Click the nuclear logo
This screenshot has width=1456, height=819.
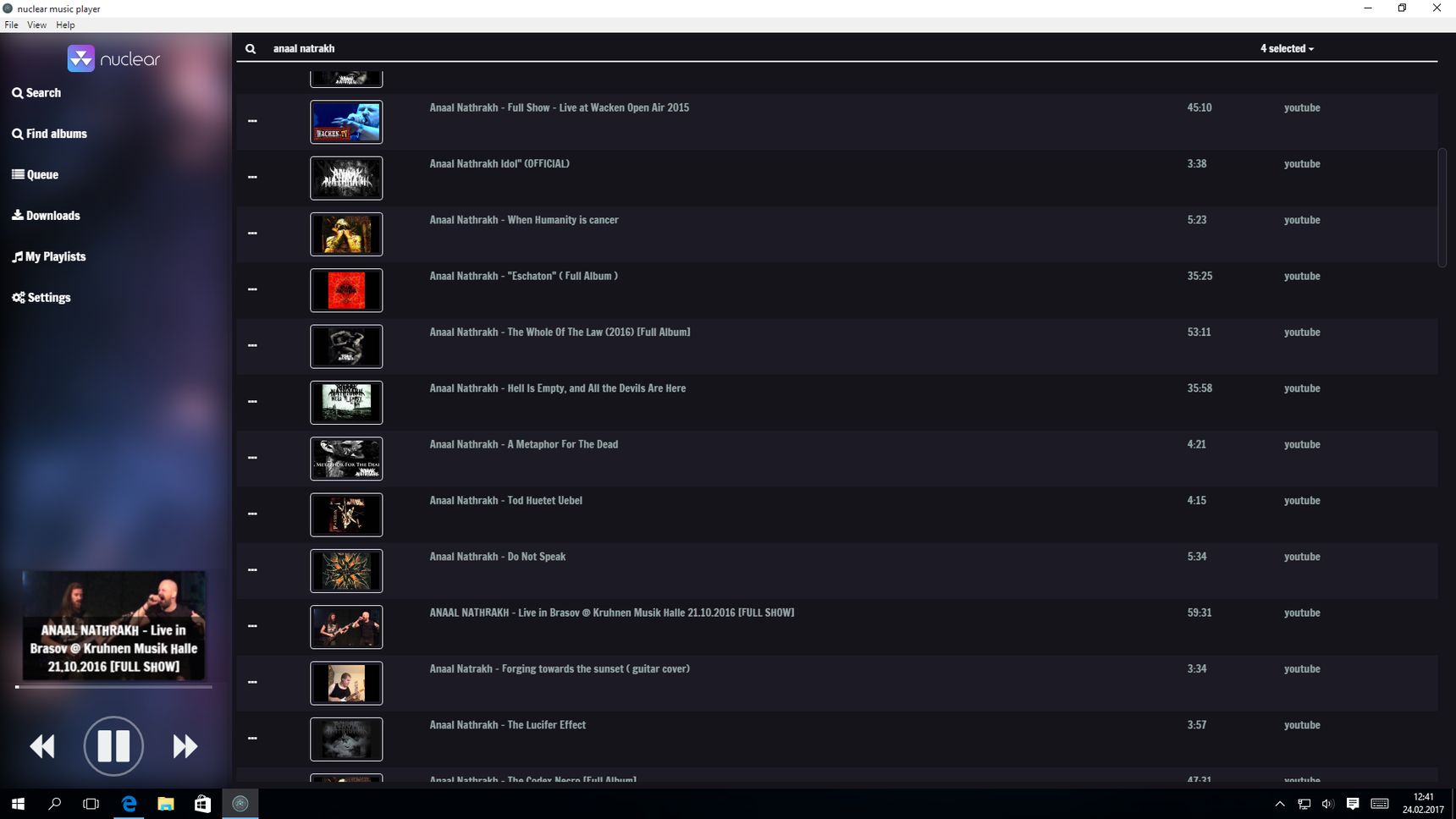click(113, 58)
